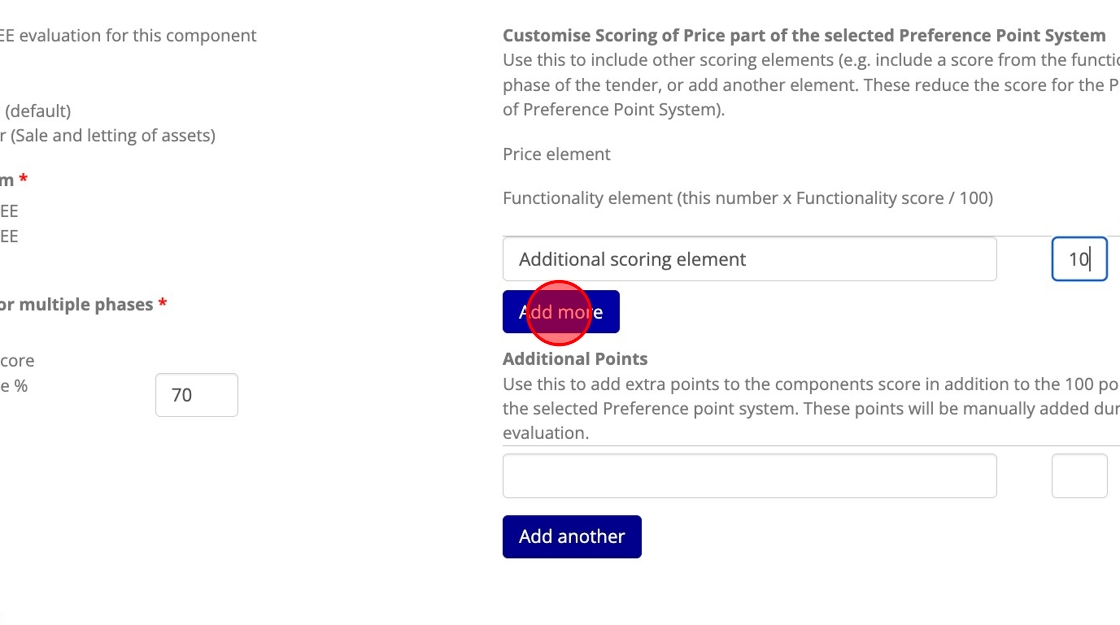The height and width of the screenshot is (625, 1120).
Task: Click the multiple phases required label
Action: click(83, 304)
